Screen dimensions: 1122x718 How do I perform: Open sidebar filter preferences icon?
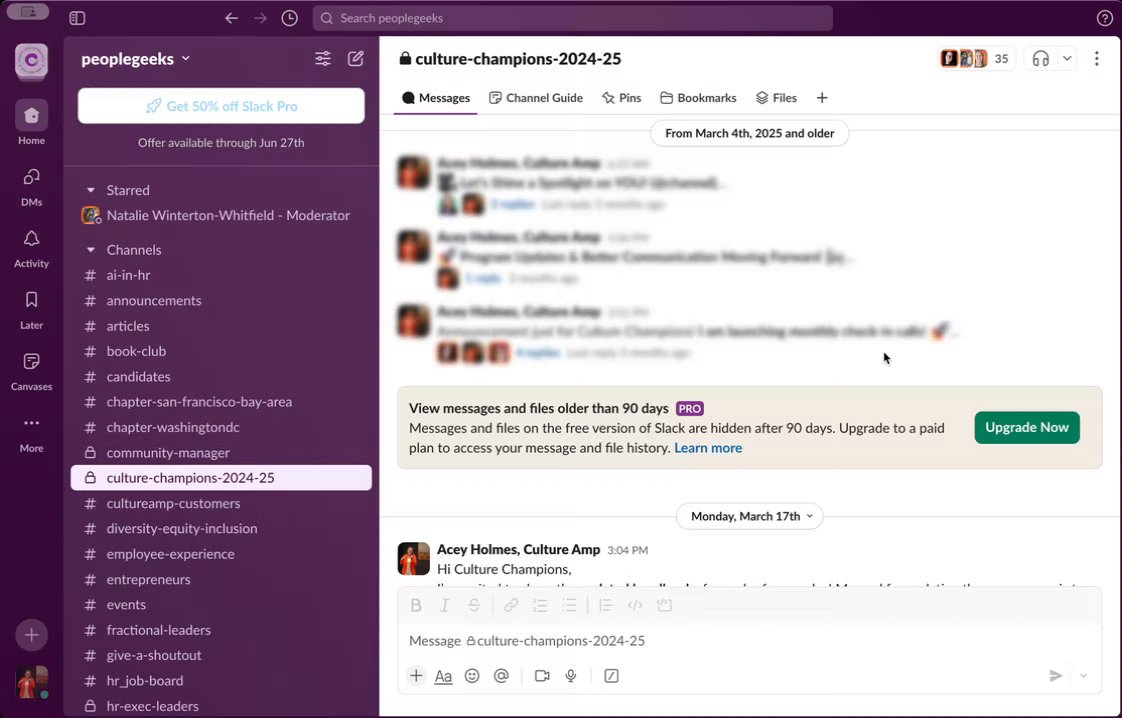[323, 59]
